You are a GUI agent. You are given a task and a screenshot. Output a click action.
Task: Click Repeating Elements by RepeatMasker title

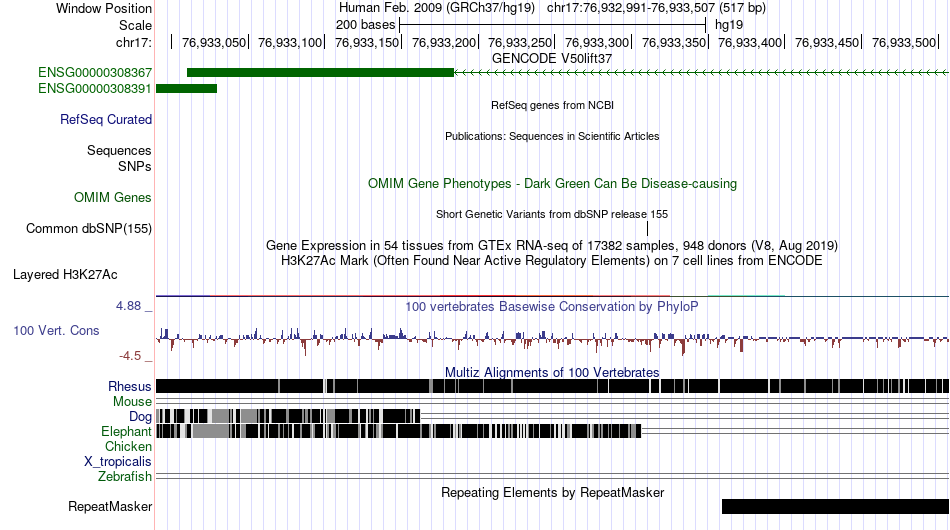coord(552,492)
